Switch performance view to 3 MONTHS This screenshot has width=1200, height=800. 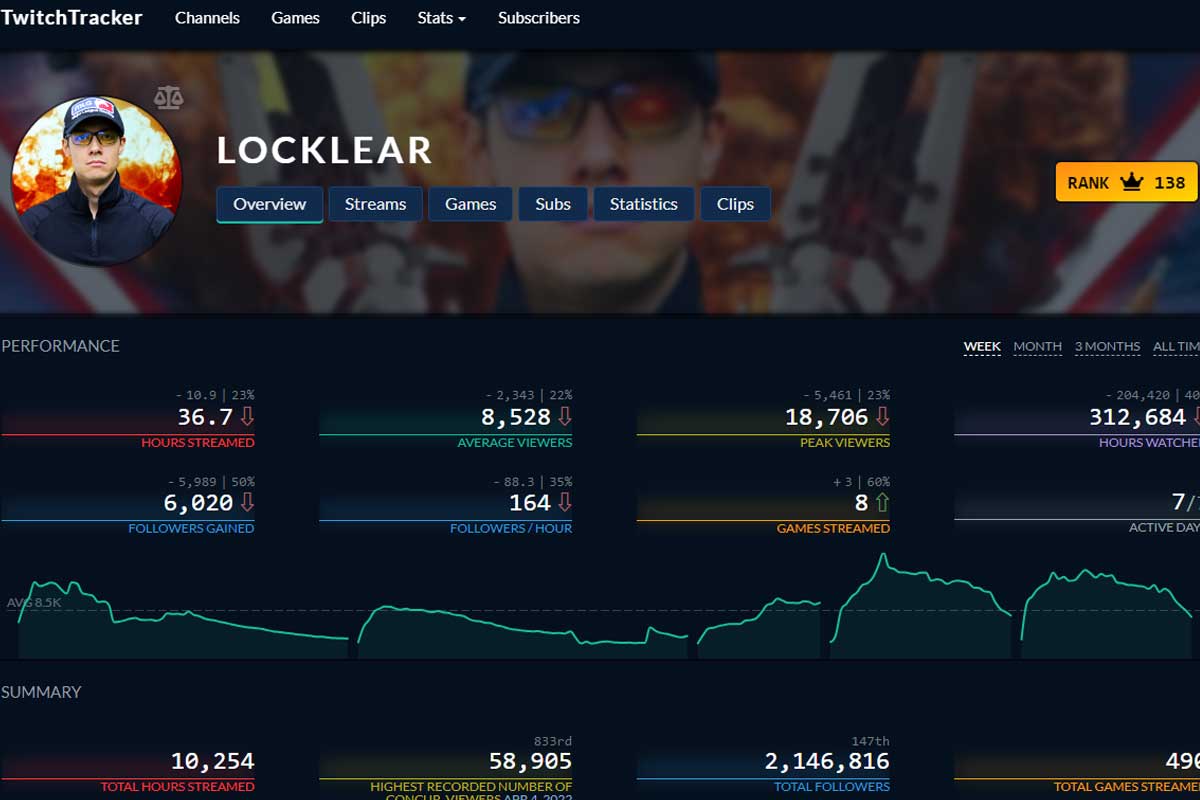(x=1107, y=346)
